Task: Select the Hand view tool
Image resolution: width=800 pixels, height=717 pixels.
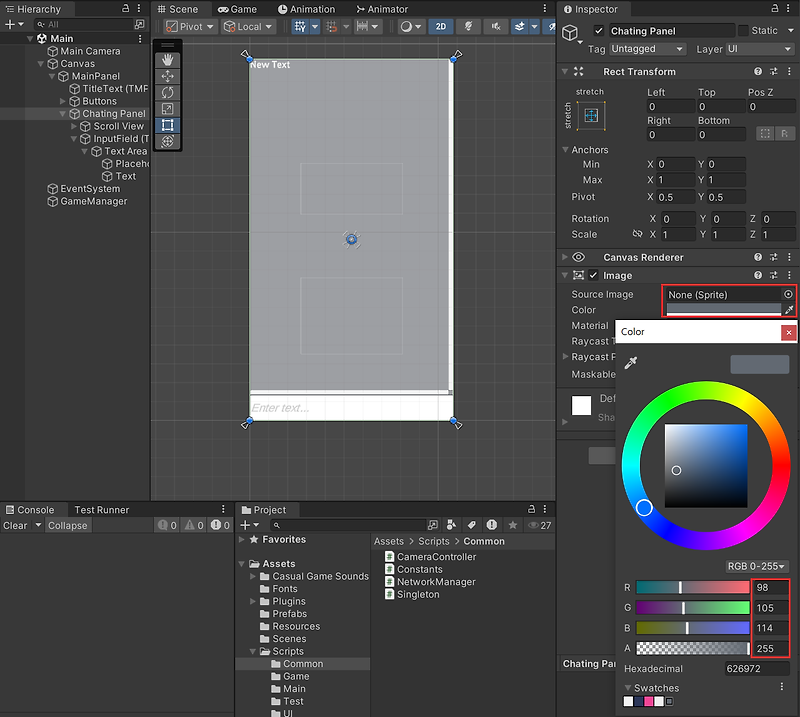Action: [167, 60]
